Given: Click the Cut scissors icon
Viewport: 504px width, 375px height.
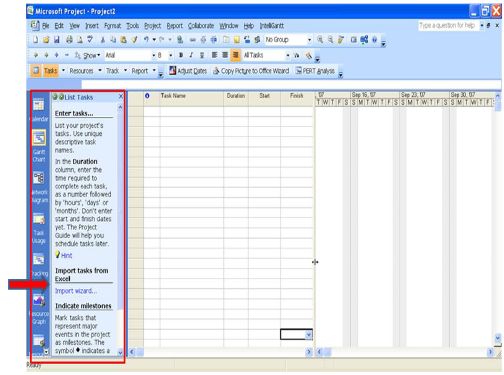Looking at the screenshot, I should click(x=103, y=40).
